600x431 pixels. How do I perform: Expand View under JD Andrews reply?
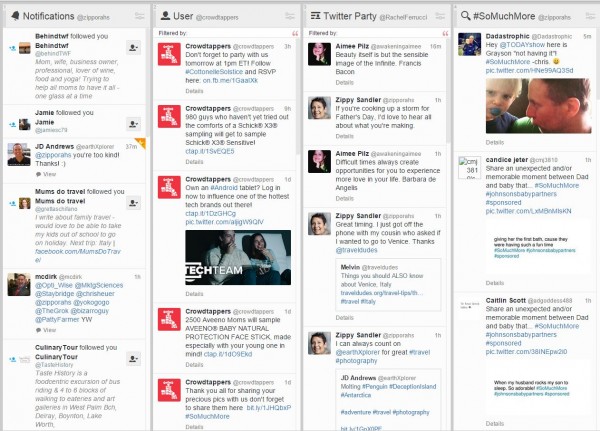click(46, 174)
